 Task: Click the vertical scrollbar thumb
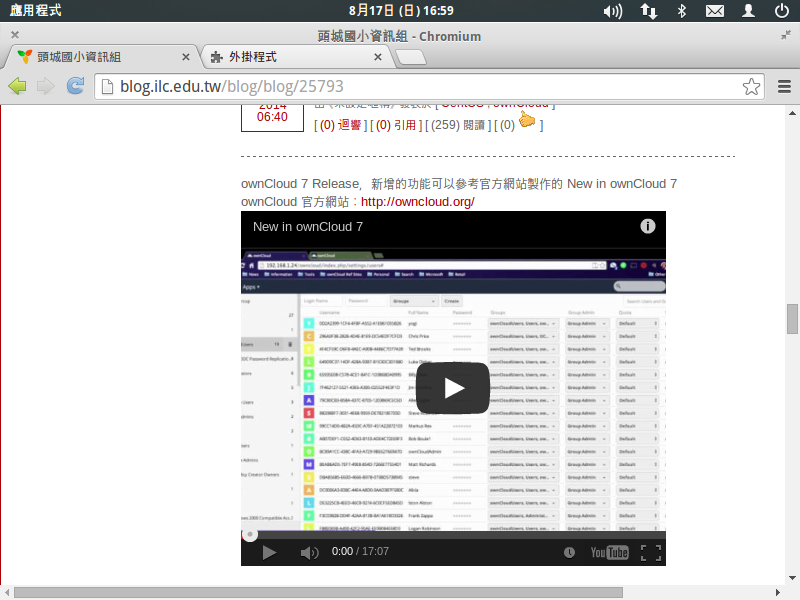792,319
